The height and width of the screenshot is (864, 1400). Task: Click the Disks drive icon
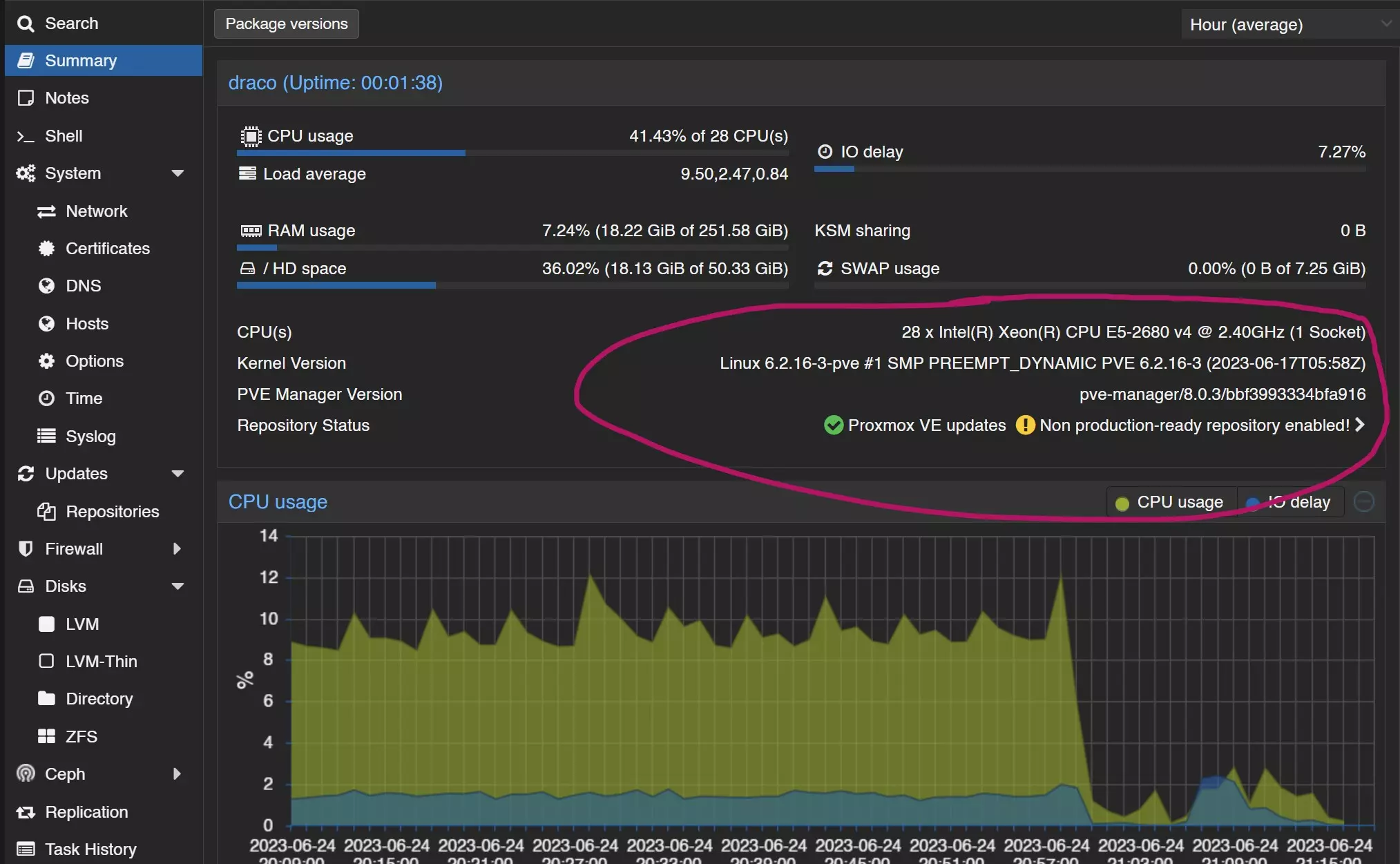tap(26, 586)
